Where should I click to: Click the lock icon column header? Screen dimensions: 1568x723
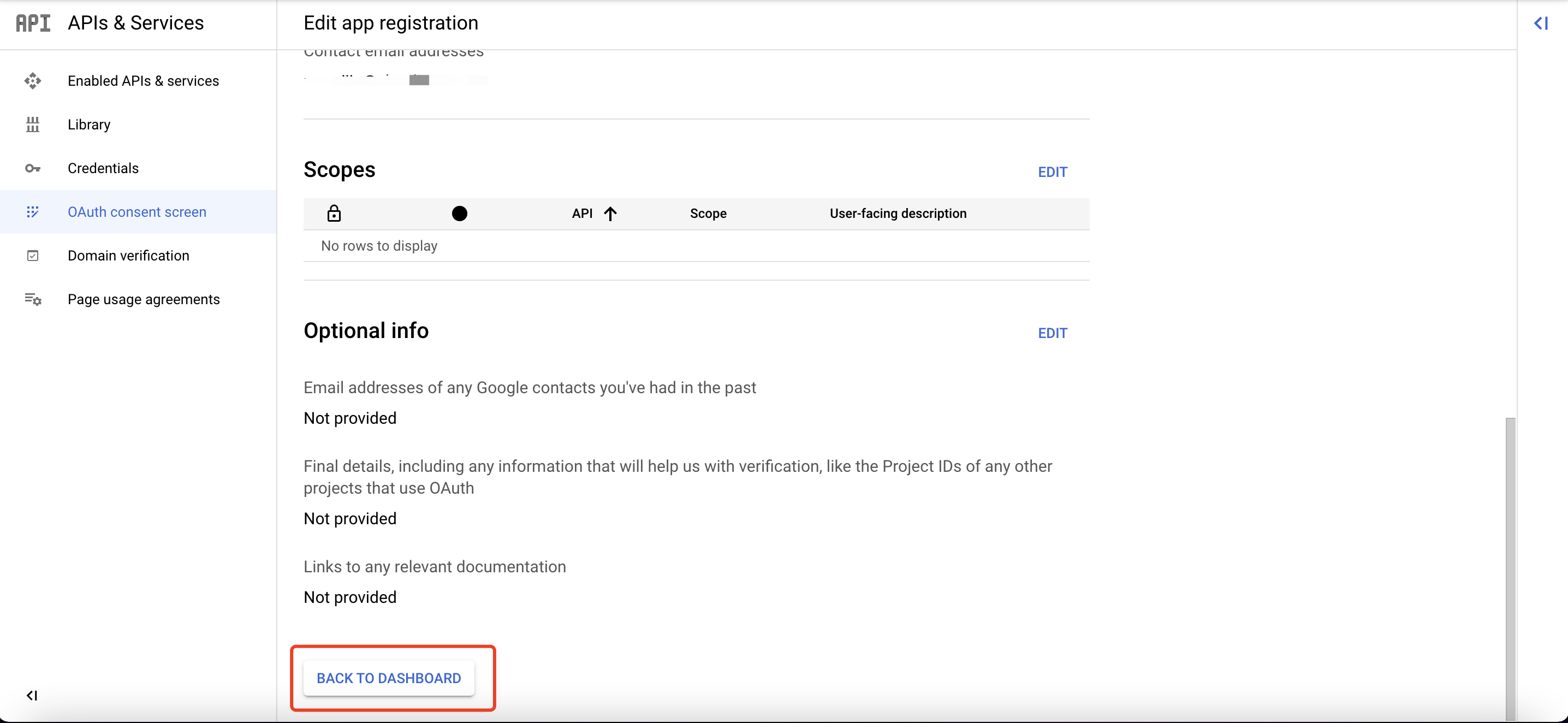click(334, 214)
